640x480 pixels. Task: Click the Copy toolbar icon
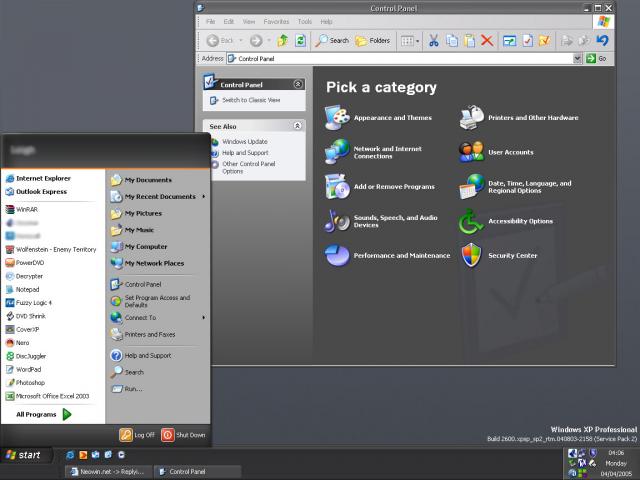tap(452, 40)
